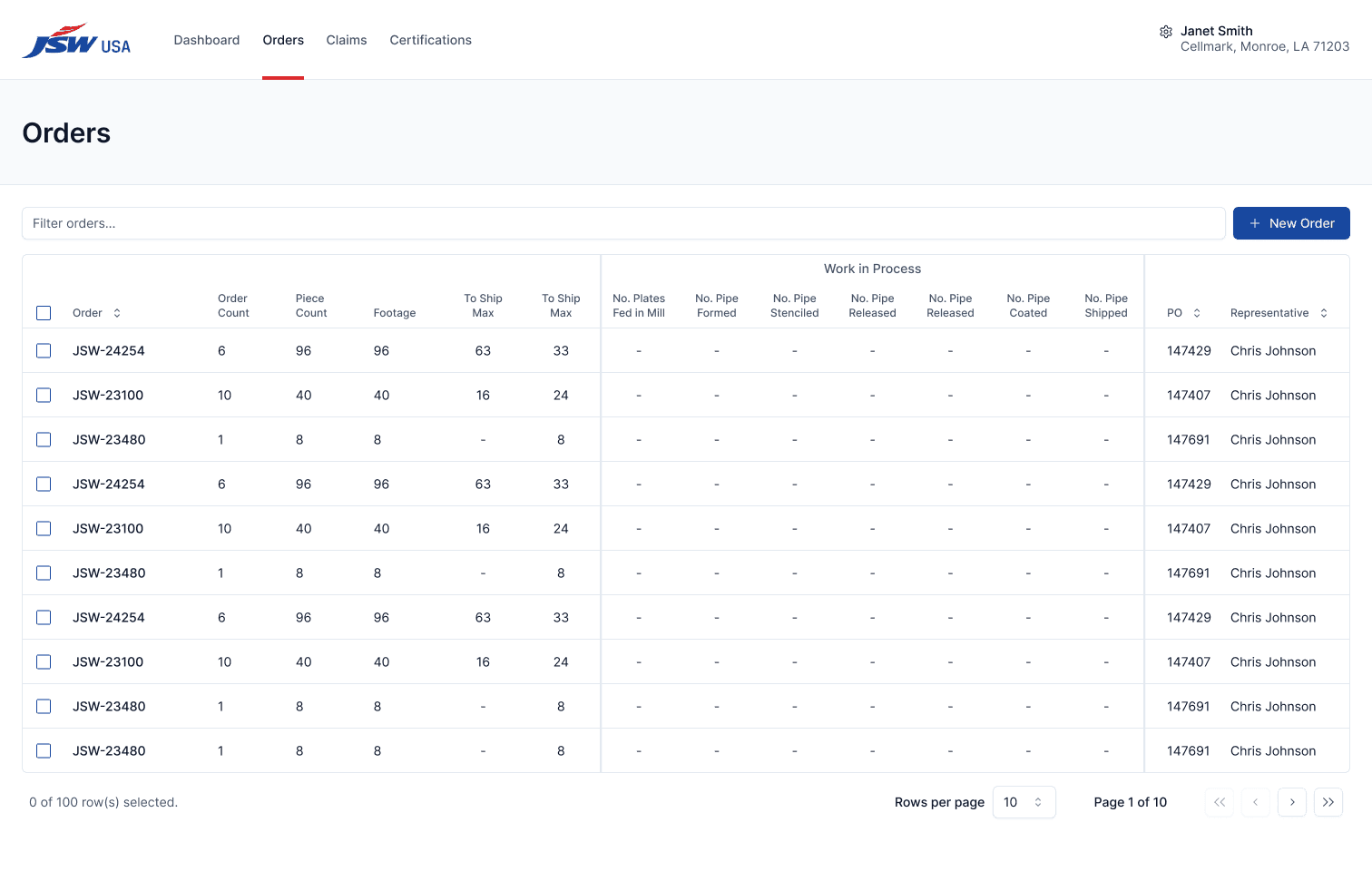Click the No. Plates Fed in Mill header
The image size is (1372, 891).
tap(639, 306)
